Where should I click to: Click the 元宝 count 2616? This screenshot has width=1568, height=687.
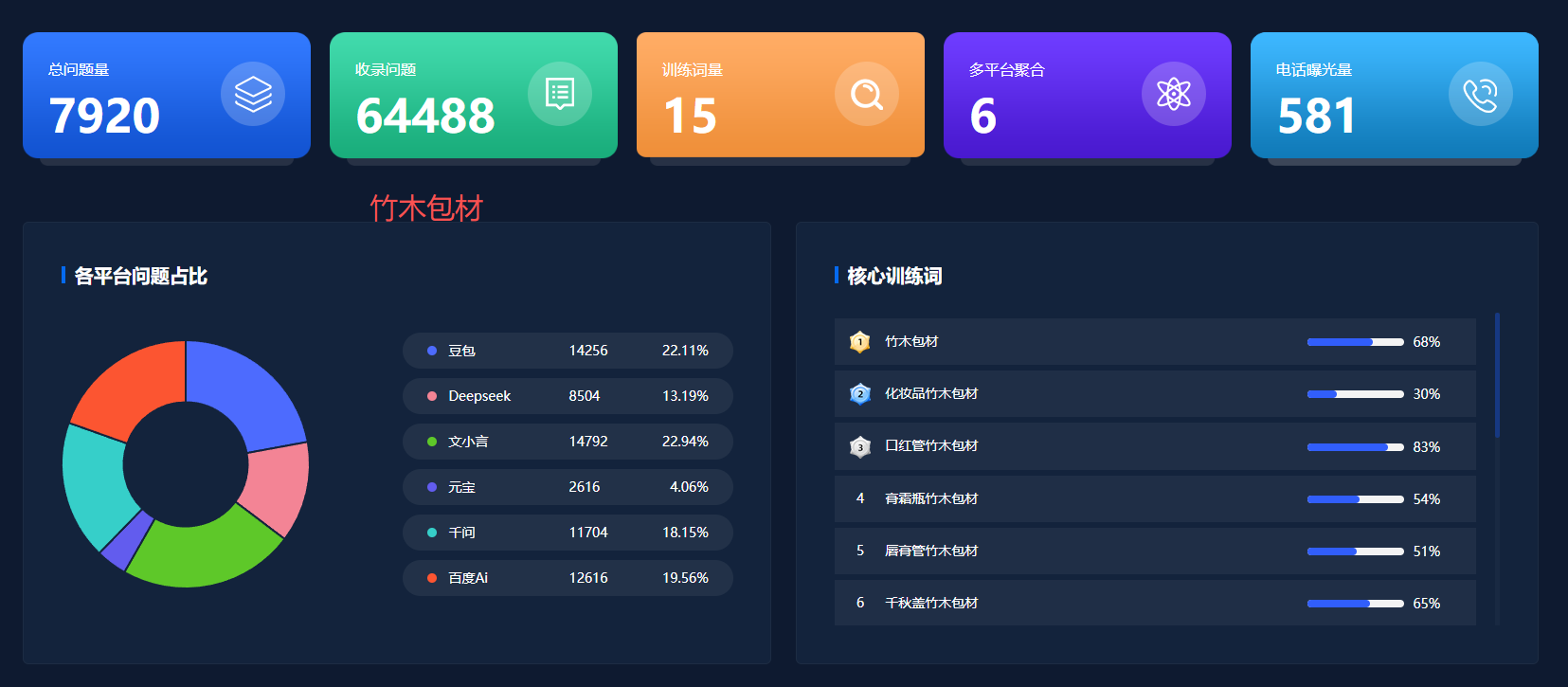pyautogui.click(x=585, y=487)
